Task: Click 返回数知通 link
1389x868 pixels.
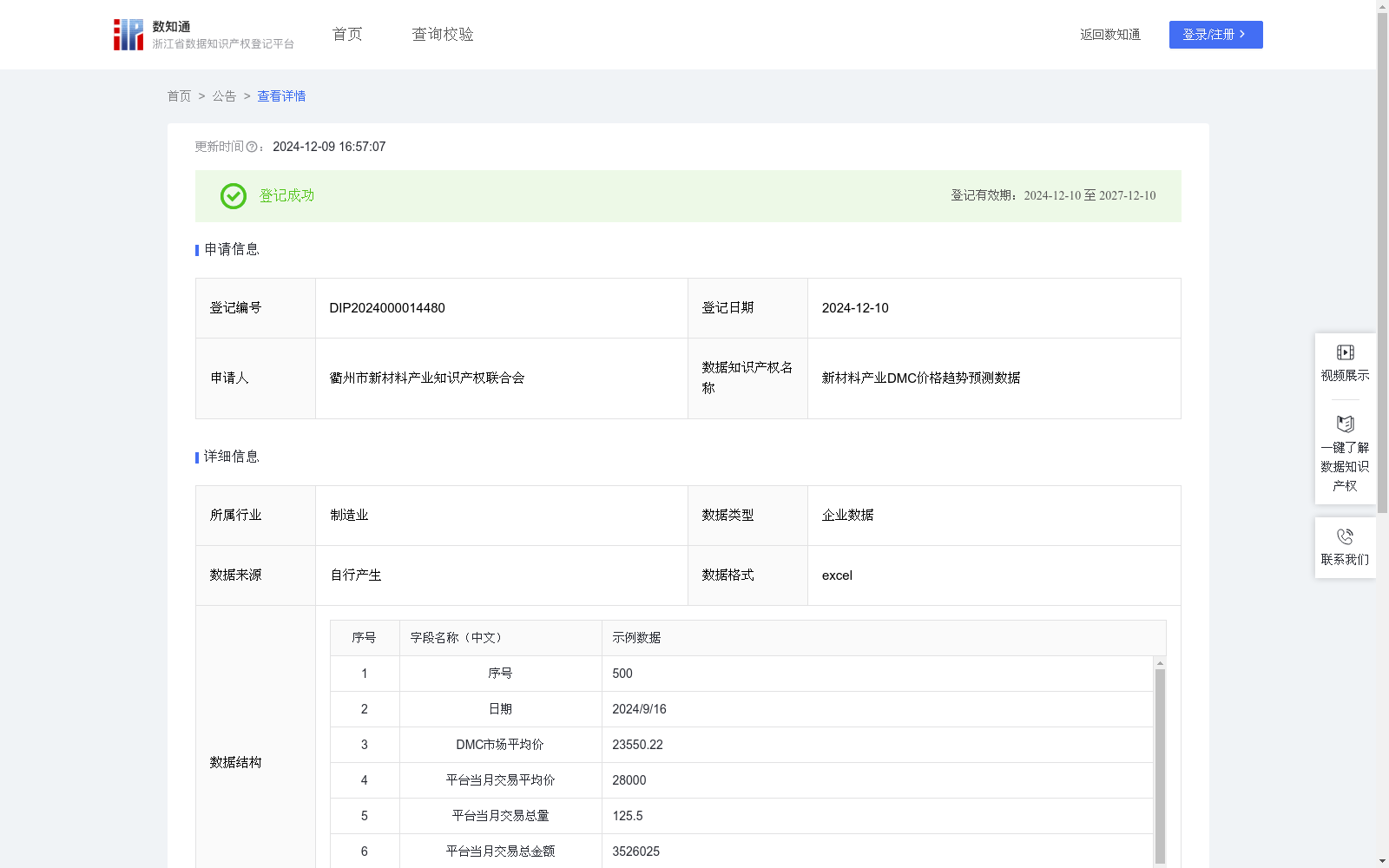Action: (x=1110, y=35)
